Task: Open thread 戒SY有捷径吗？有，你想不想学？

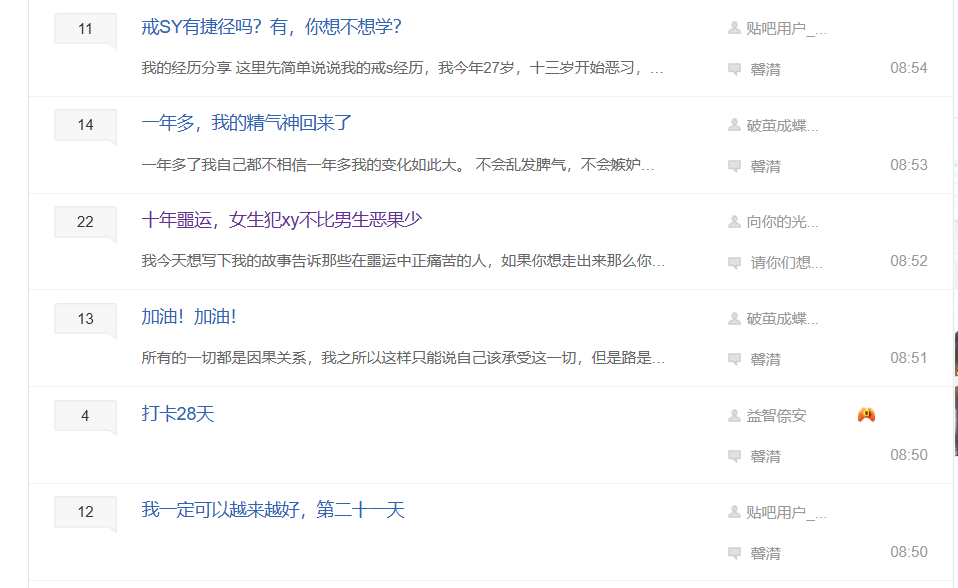Action: coord(271,27)
